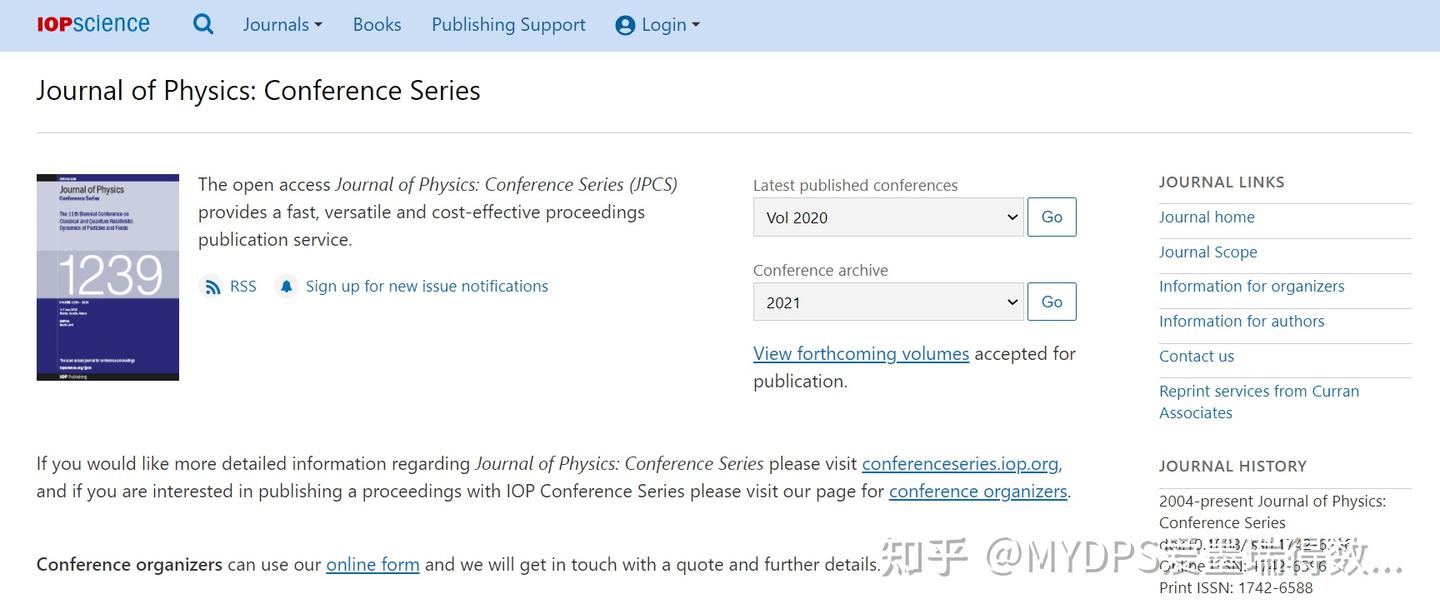Click the online form link
Image resolution: width=1440 pixels, height=614 pixels.
tap(372, 564)
